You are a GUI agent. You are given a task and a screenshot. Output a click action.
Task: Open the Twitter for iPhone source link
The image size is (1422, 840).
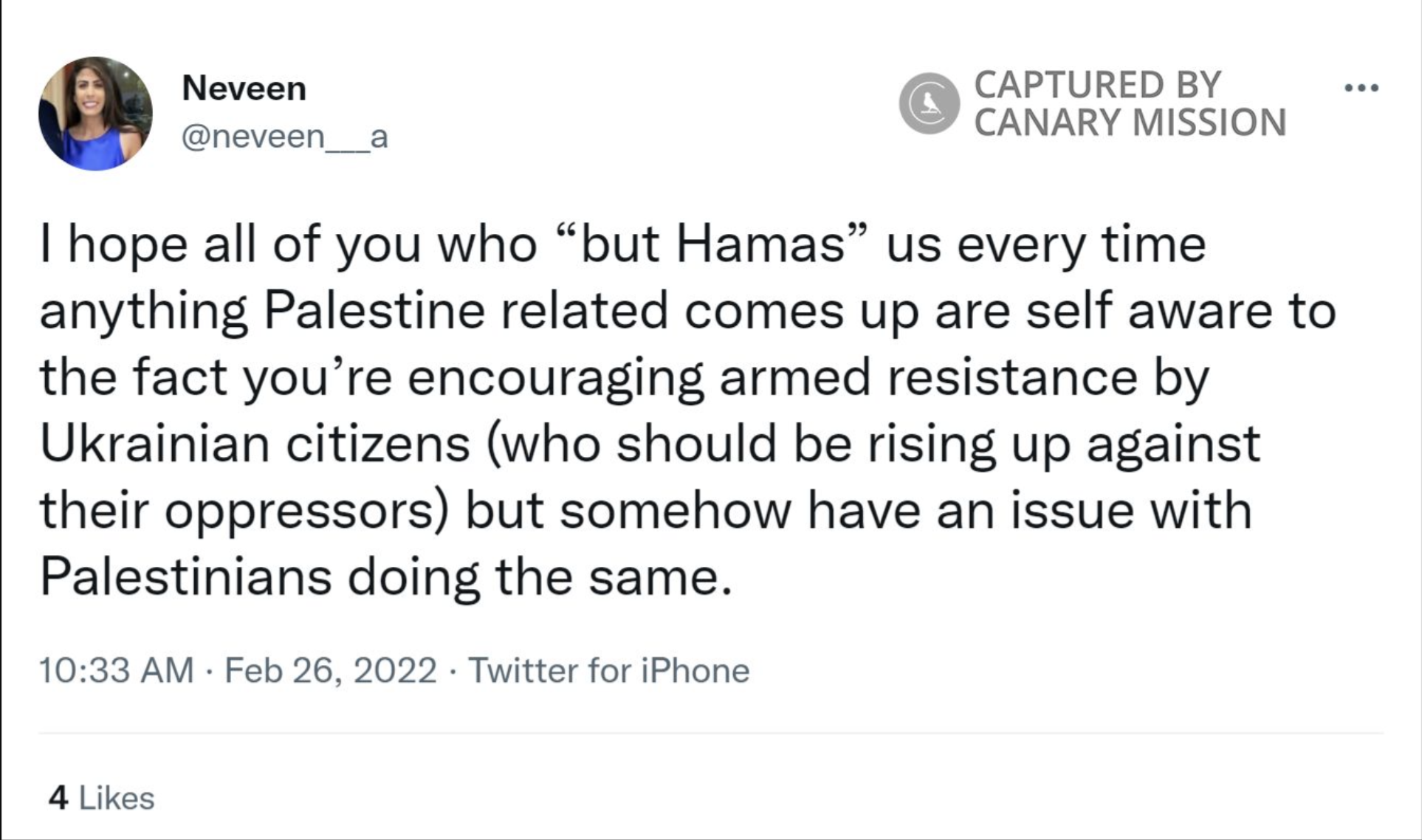(609, 670)
